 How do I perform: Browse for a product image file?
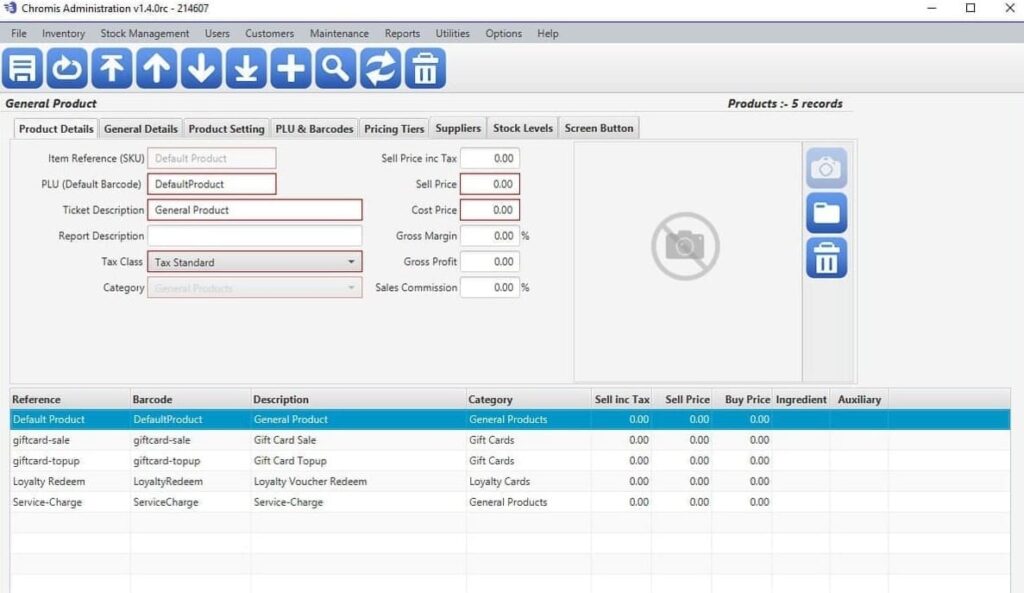(826, 212)
